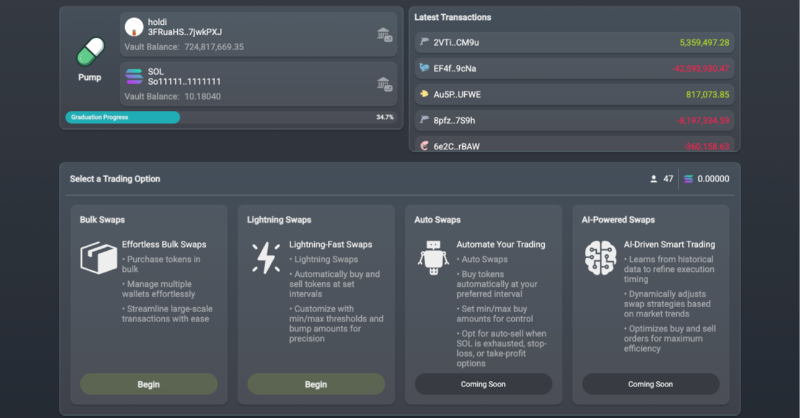Click the user count person icon
The image size is (800, 418).
click(654, 179)
